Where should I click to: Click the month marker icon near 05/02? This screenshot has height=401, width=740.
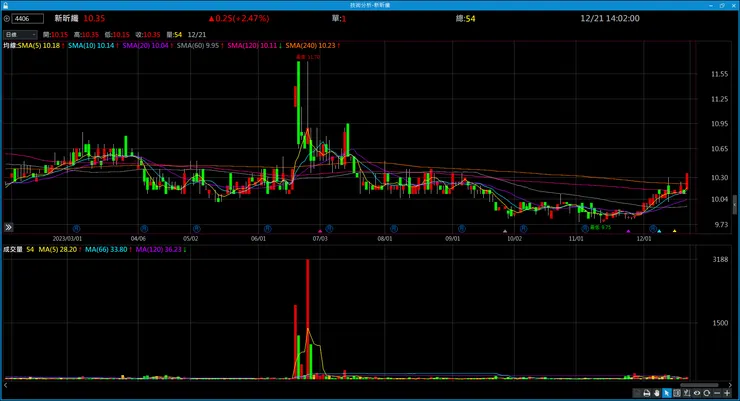tap(197, 229)
